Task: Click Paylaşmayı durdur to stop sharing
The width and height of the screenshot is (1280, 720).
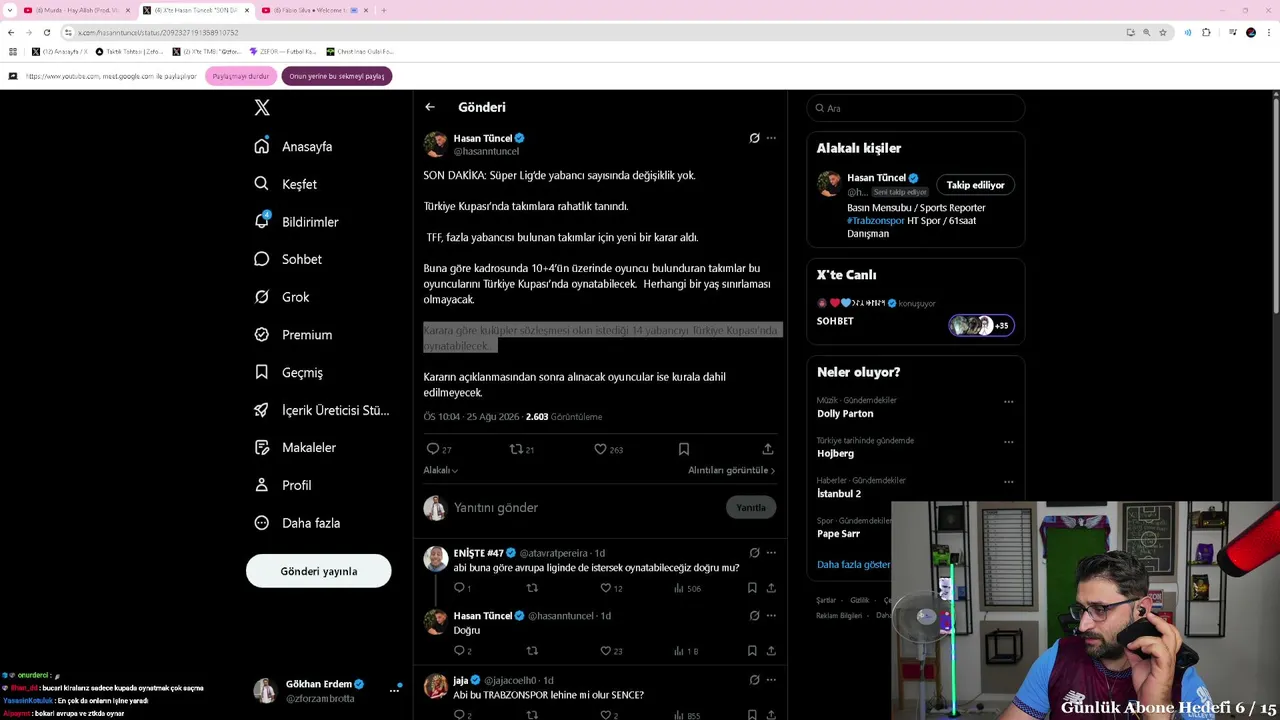Action: point(241,76)
